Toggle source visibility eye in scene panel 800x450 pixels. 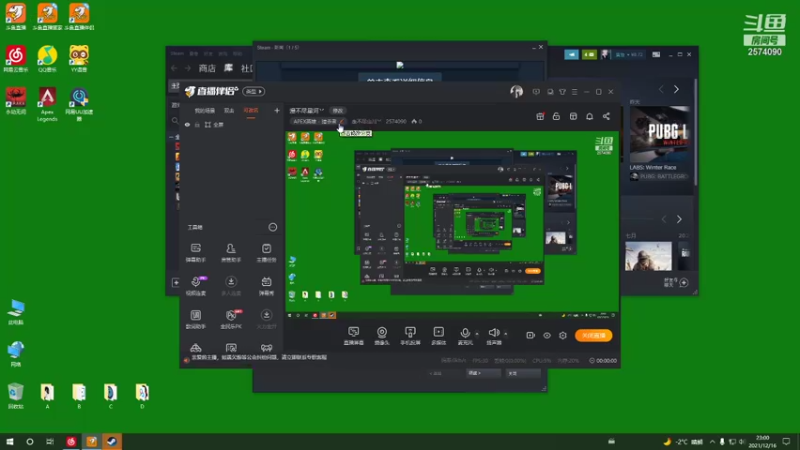[187, 124]
